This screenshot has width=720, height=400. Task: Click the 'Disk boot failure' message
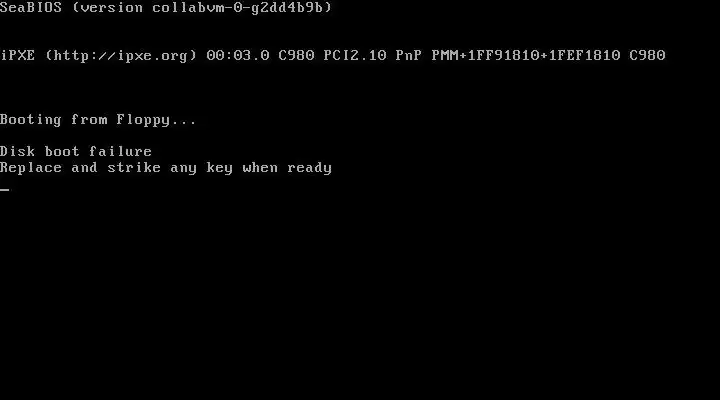76,152
